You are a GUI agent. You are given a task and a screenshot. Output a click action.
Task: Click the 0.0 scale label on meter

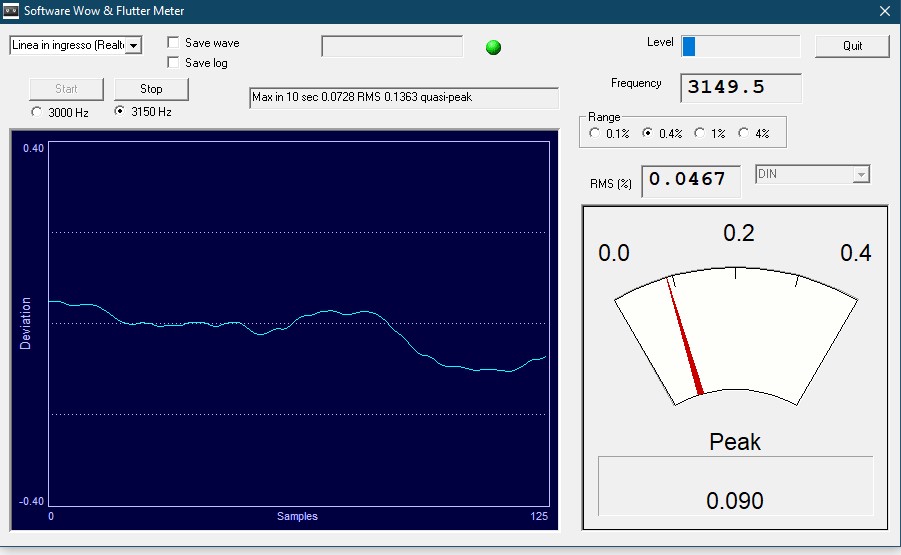614,253
